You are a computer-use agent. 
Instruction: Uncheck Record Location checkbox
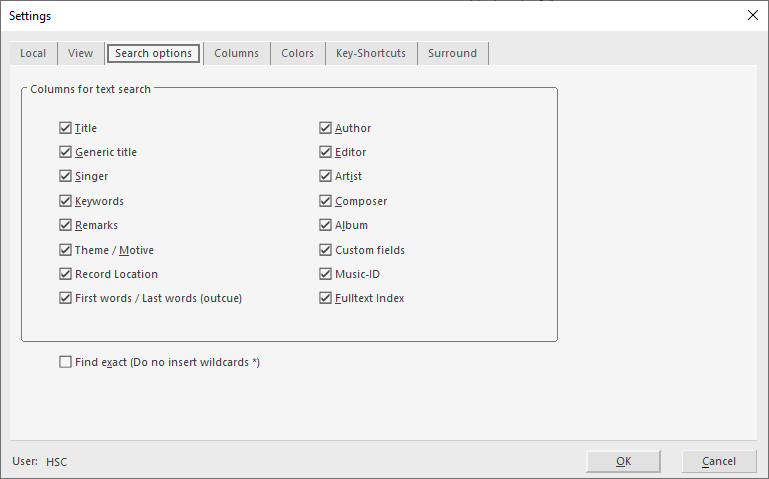[66, 274]
